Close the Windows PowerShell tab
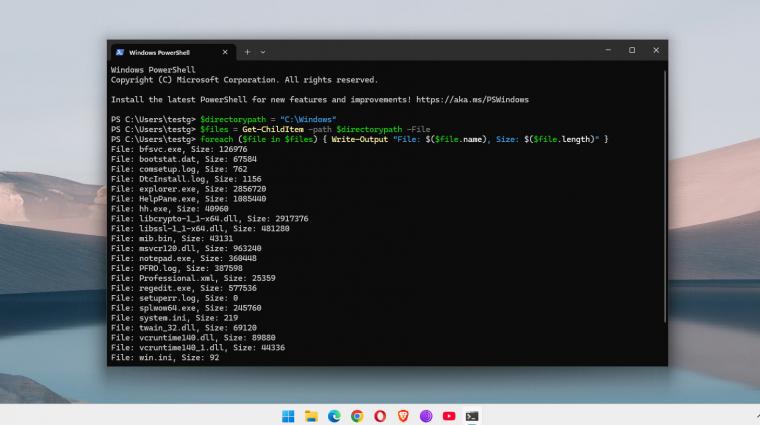This screenshot has width=760, height=425. [225, 52]
